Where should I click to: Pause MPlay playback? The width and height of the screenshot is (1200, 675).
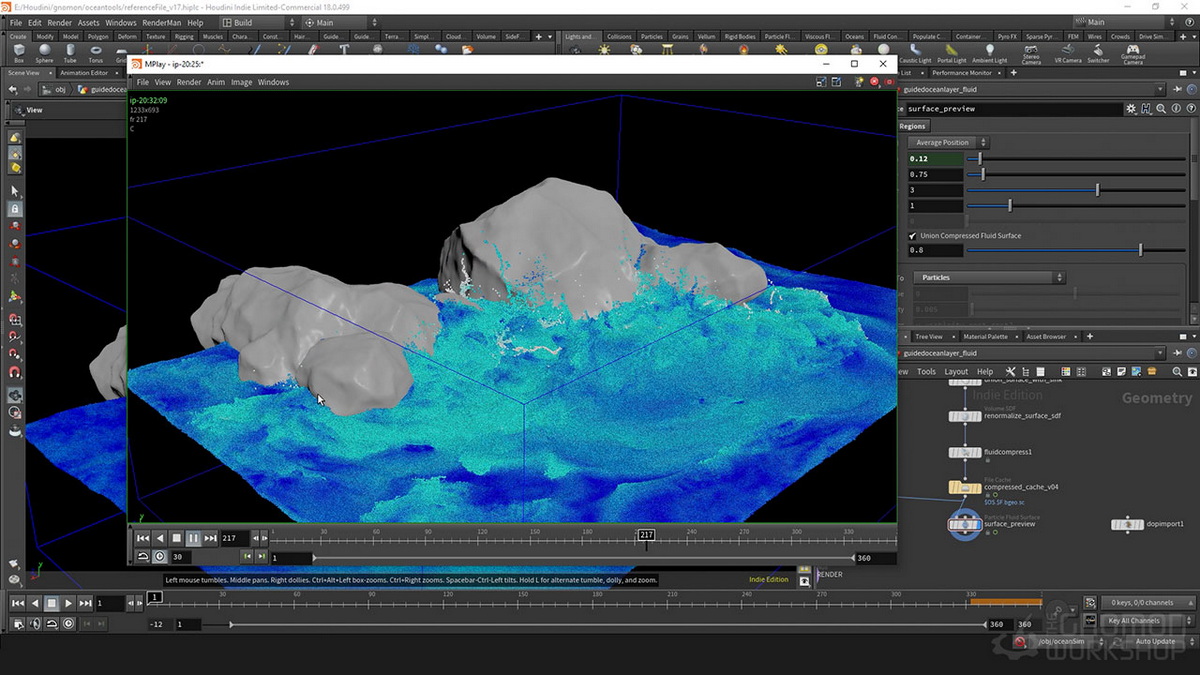tap(194, 538)
